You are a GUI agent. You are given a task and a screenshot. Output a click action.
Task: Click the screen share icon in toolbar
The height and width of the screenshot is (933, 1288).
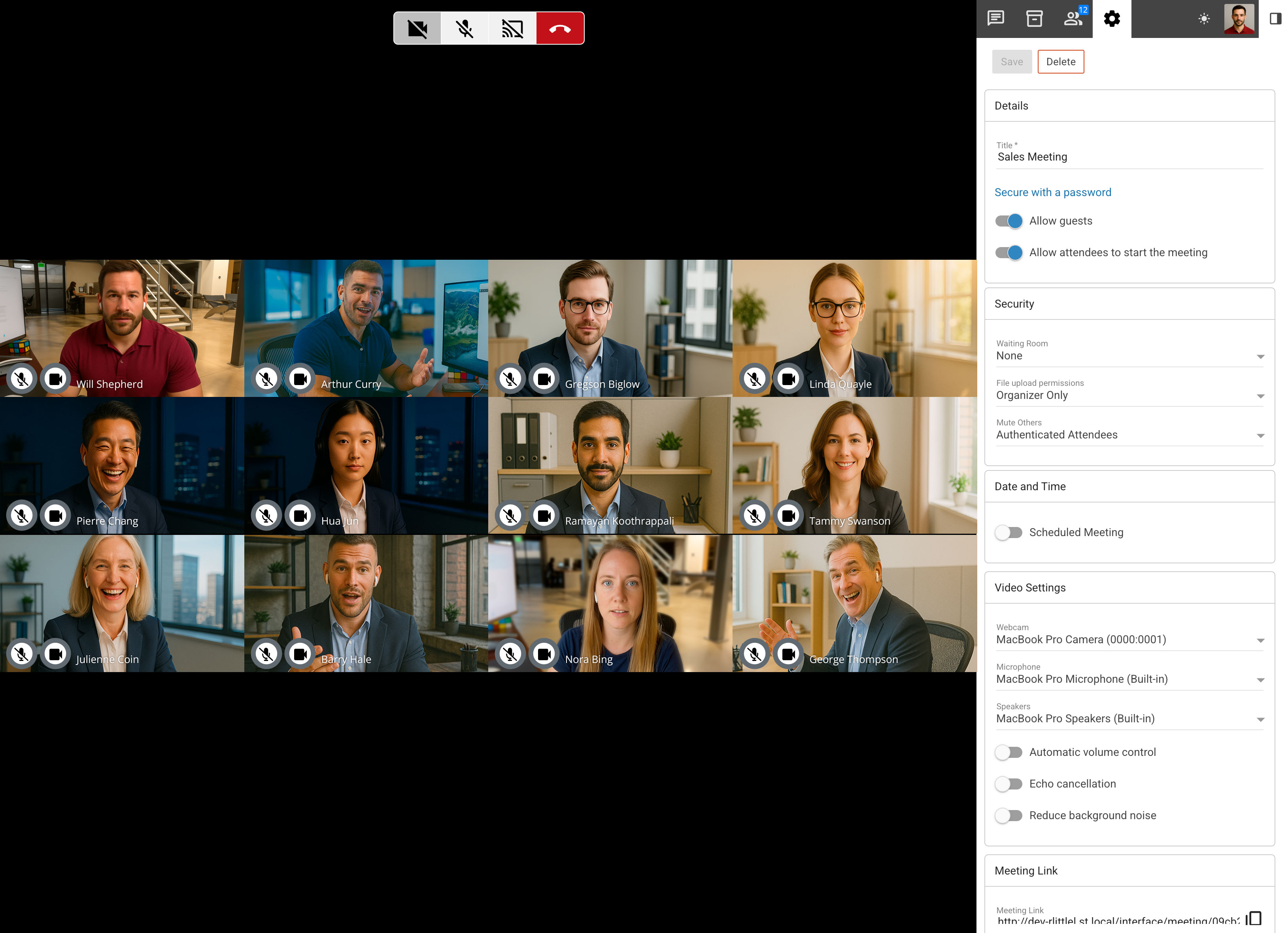512,28
